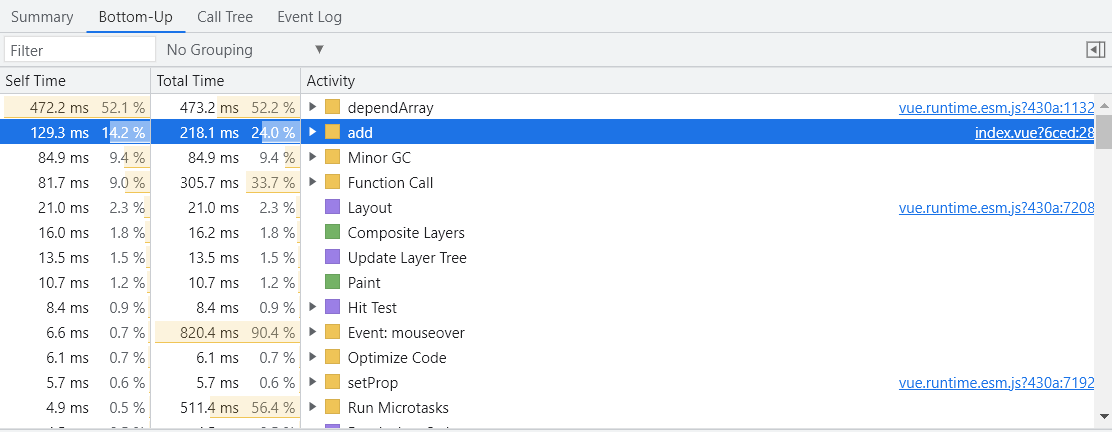Sort by the Self Time column header
Screen dimensions: 1112x432
click(75, 81)
